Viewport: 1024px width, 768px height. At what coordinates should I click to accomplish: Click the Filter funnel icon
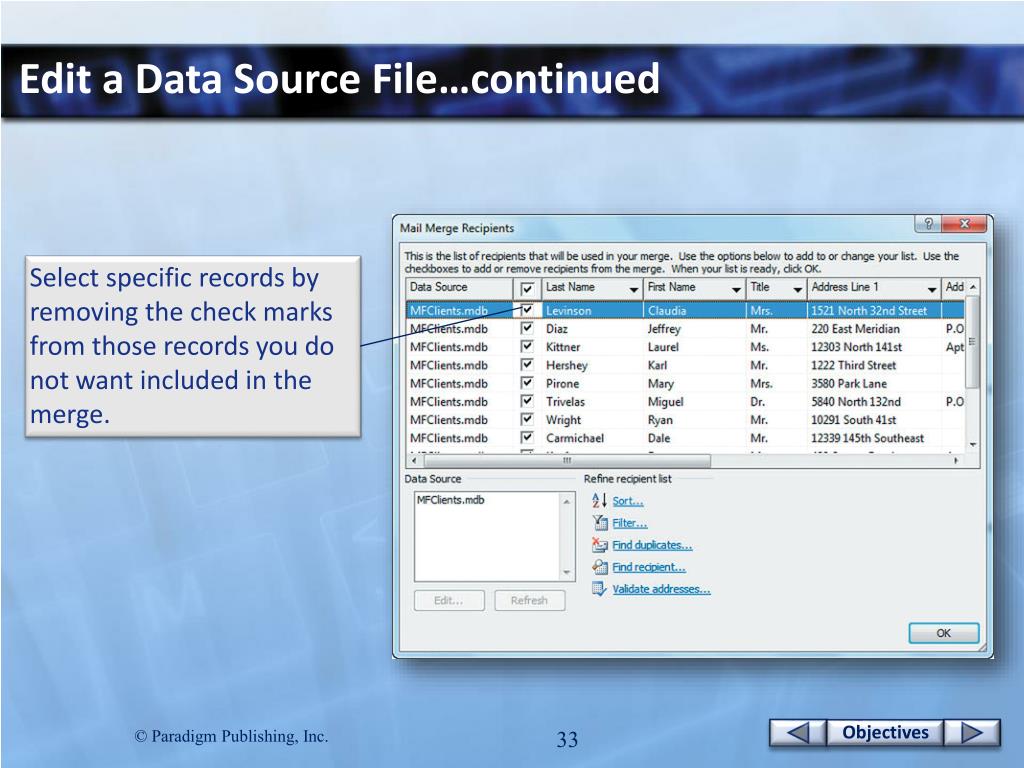point(600,522)
